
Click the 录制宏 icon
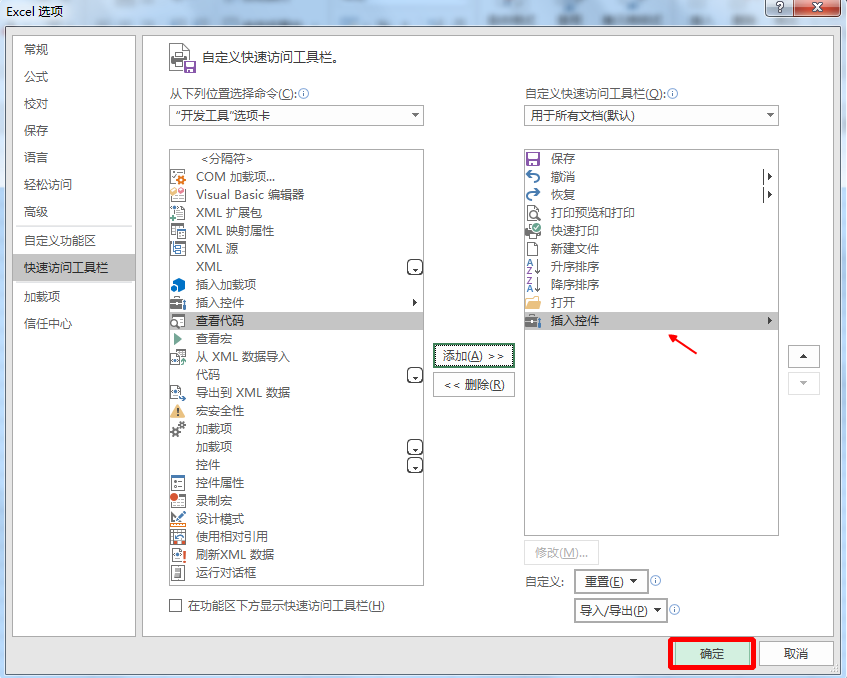click(x=178, y=501)
